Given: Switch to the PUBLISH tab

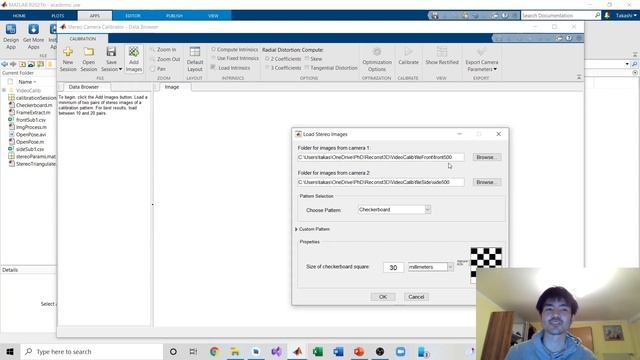Looking at the screenshot, I should point(174,16).
